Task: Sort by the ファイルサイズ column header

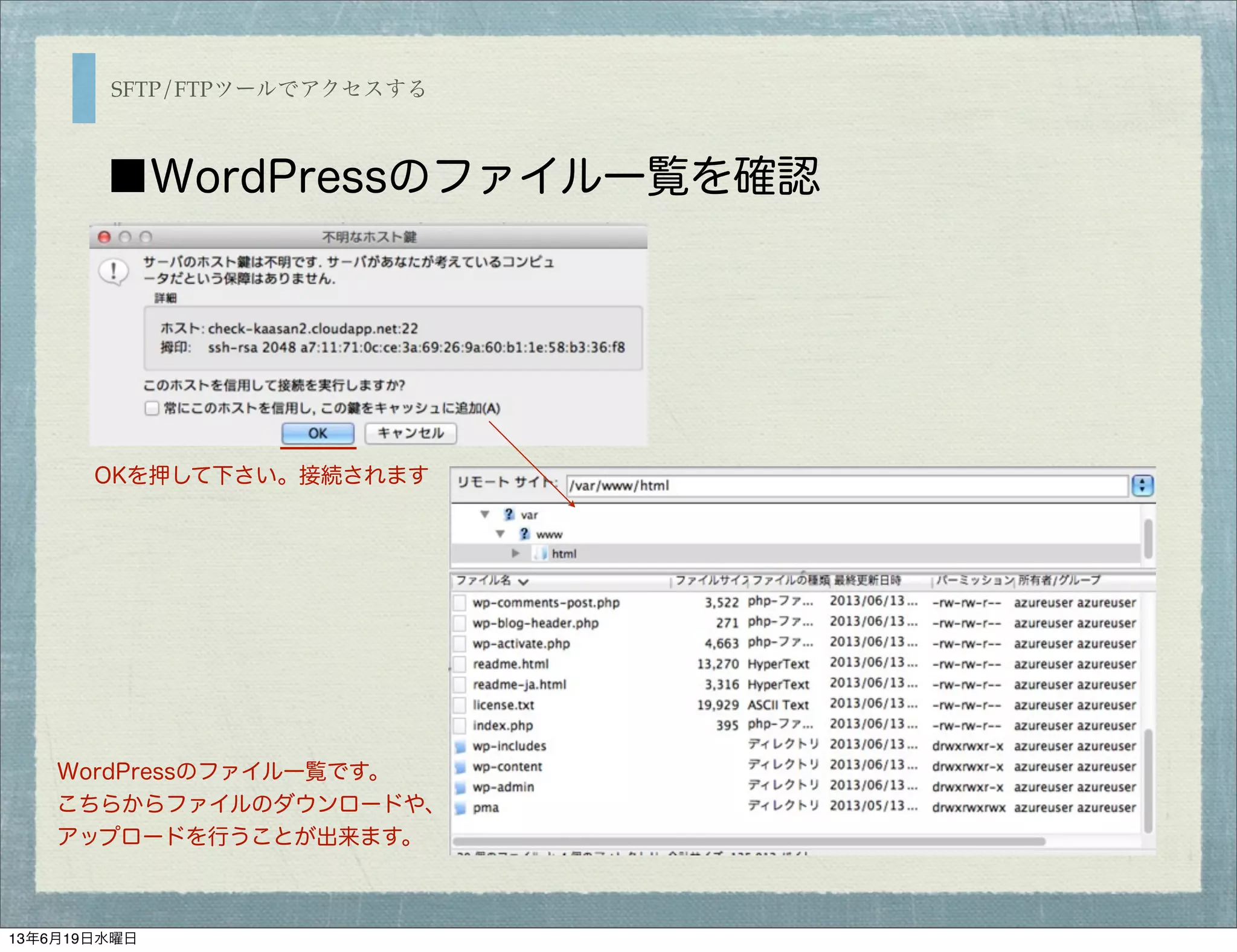Action: 710,581
